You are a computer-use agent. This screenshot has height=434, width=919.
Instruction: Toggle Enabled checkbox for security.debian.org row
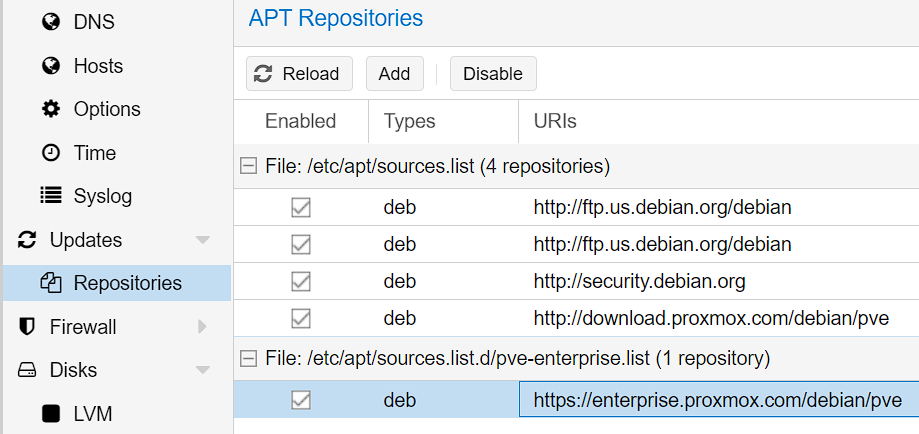pyautogui.click(x=301, y=282)
